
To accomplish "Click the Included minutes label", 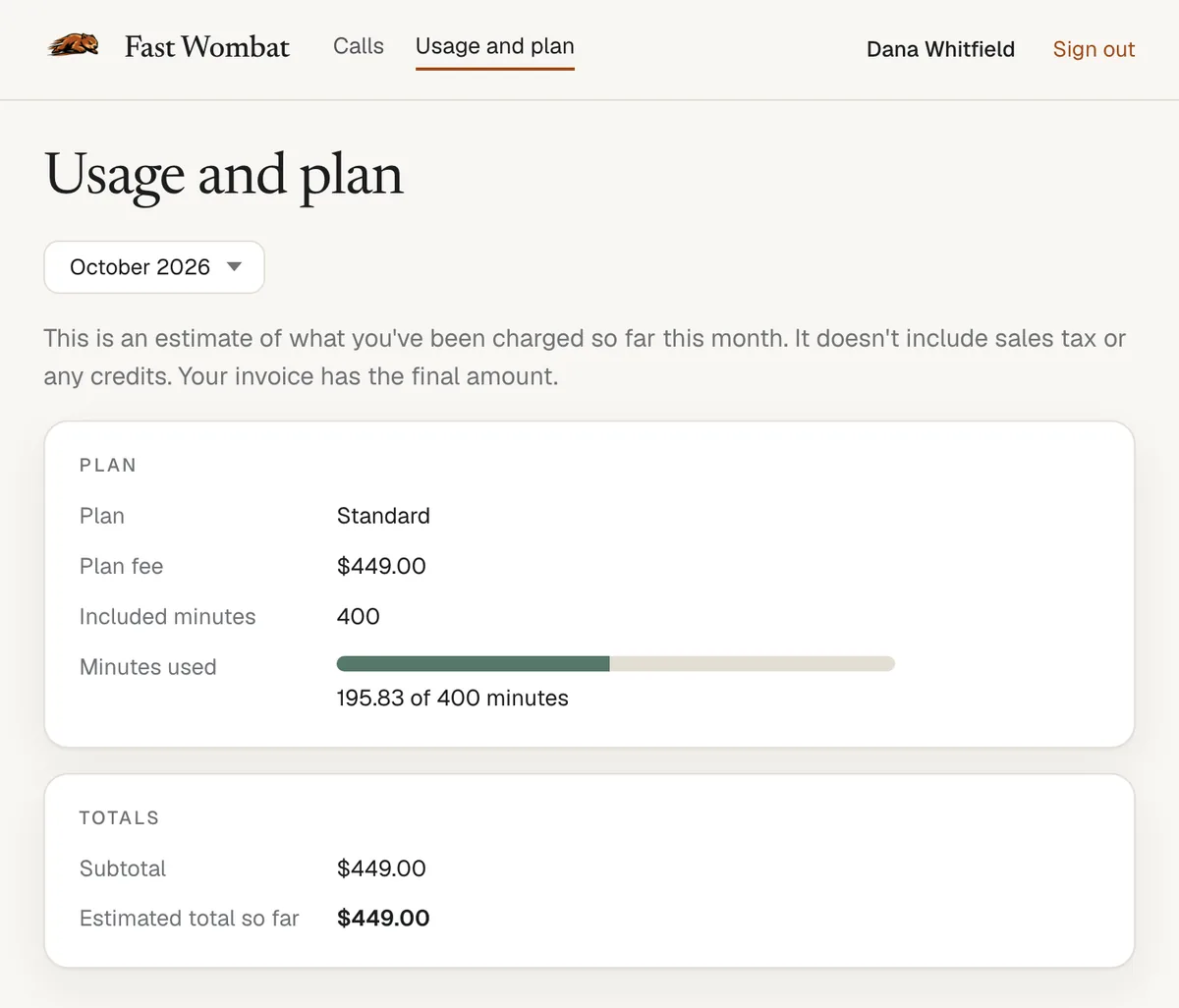I will 168,616.
